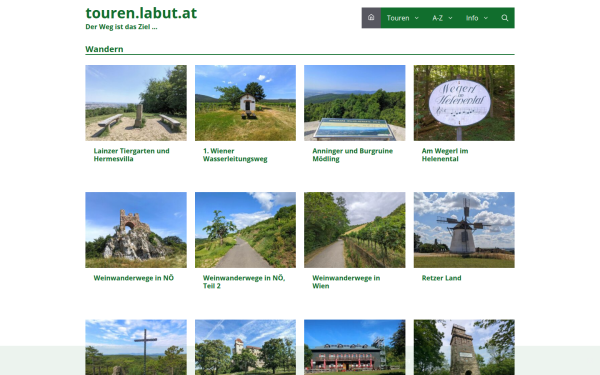Select the Wegerl im Helenental sign photo
The height and width of the screenshot is (375, 600).
pos(464,103)
